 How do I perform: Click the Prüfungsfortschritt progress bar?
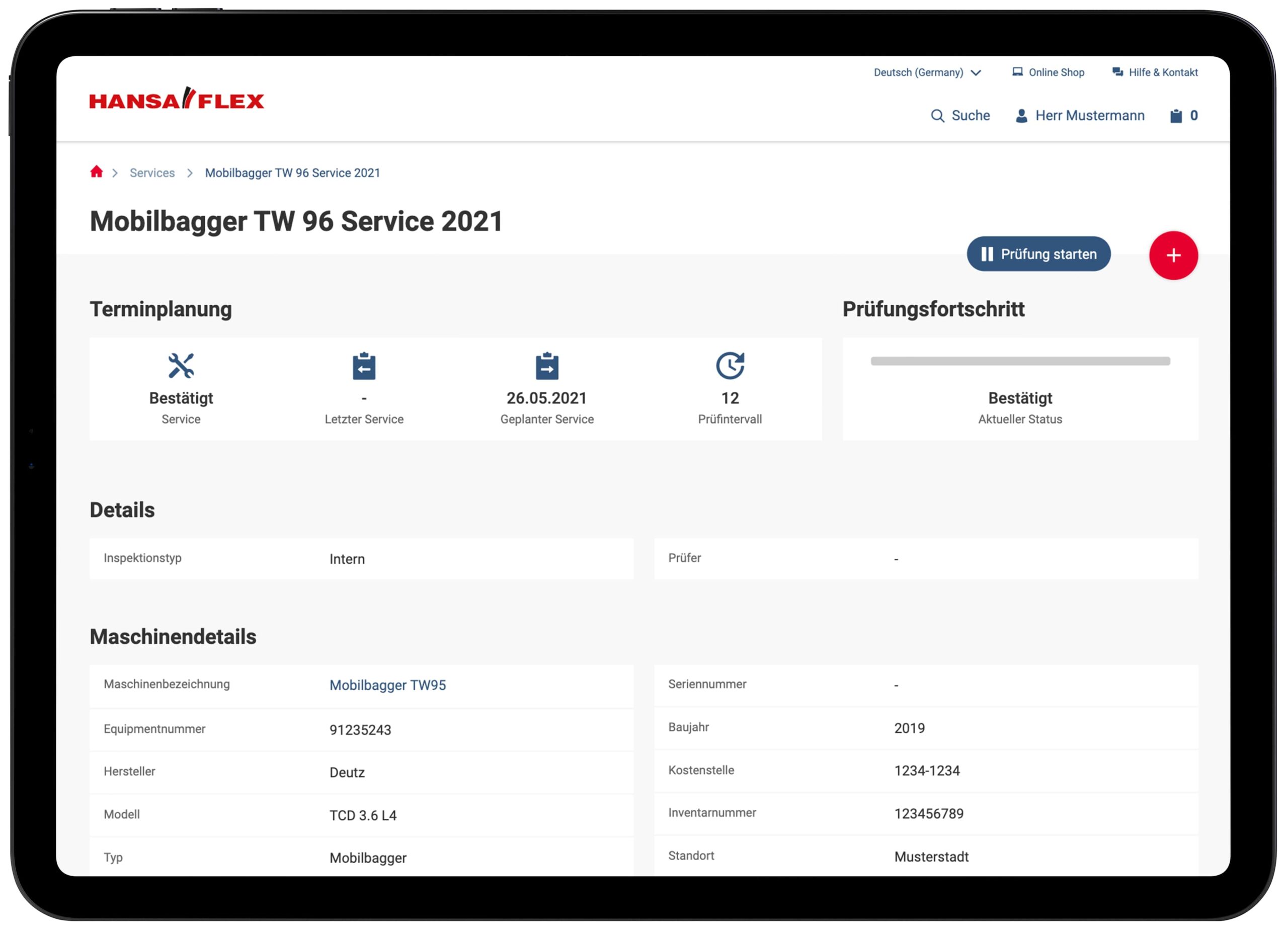click(x=1020, y=361)
